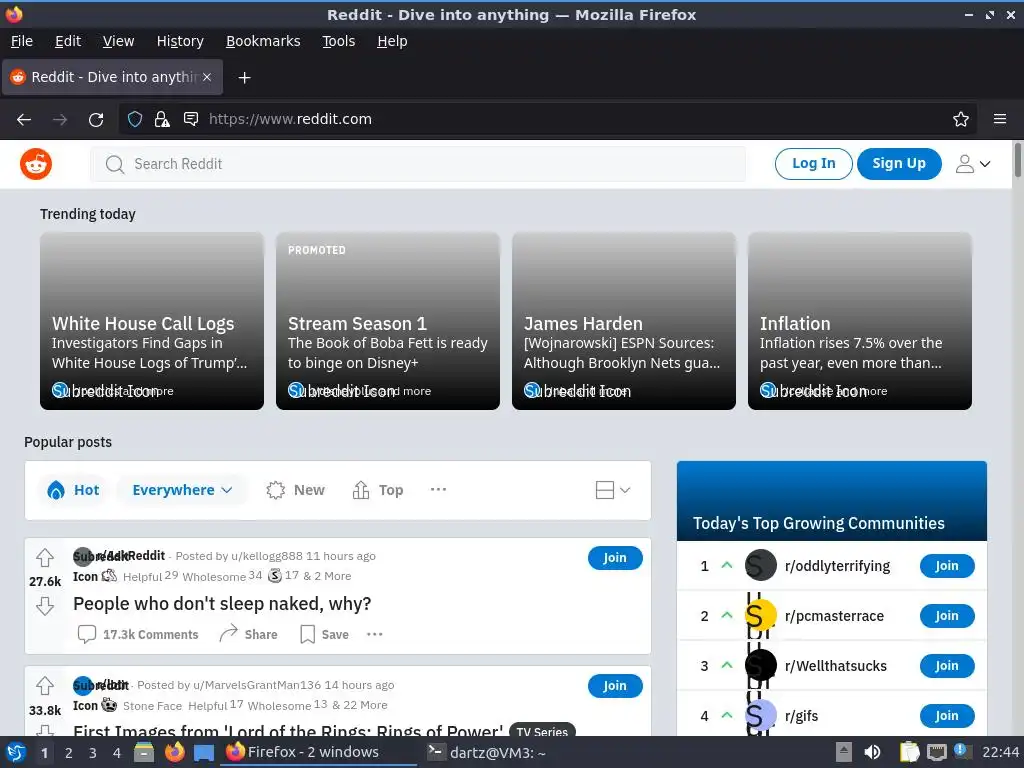Bookmark this page with the star icon
This screenshot has height=768, width=1024.
[961, 119]
